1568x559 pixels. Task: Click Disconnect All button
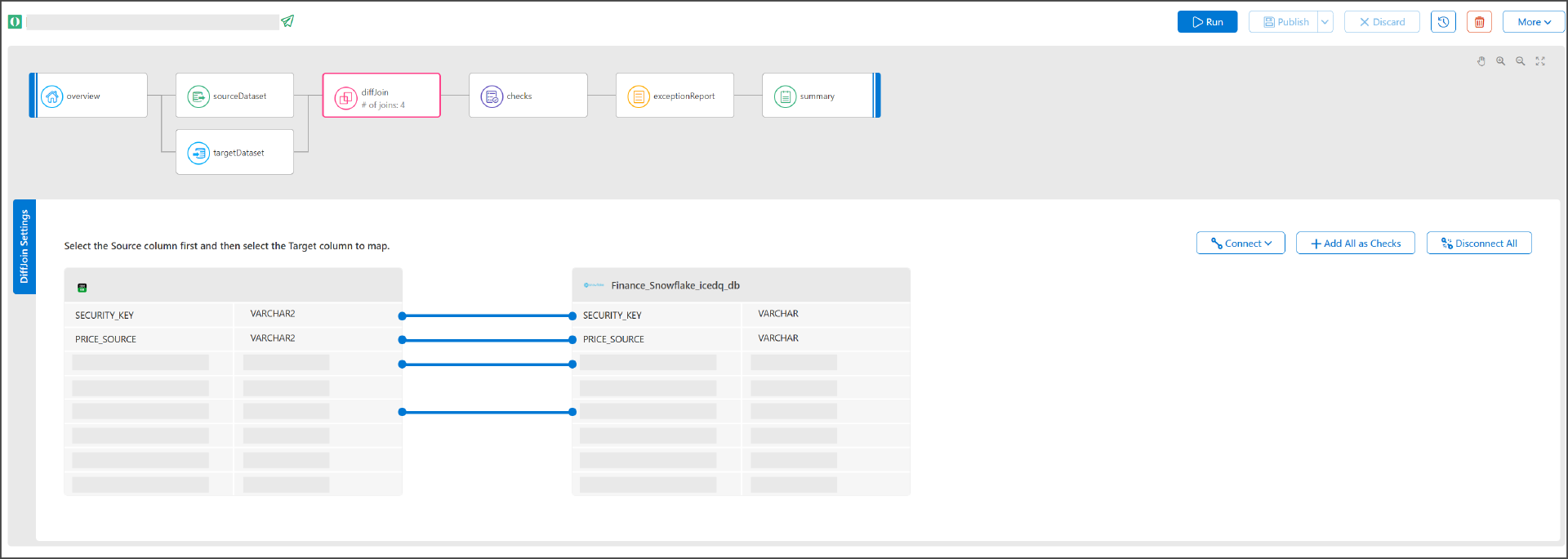(1478, 244)
